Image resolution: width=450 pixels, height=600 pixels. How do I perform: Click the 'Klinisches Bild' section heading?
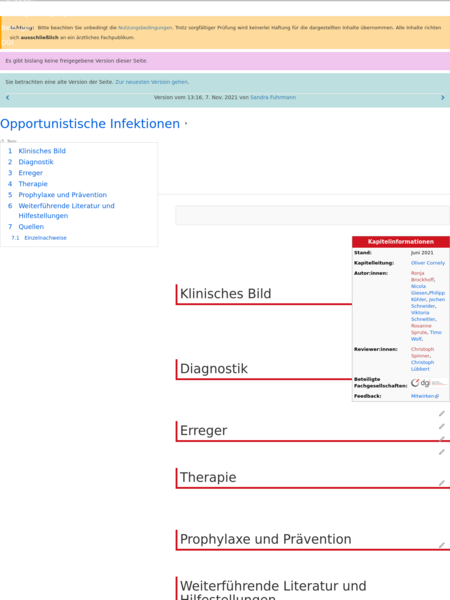pos(225,293)
